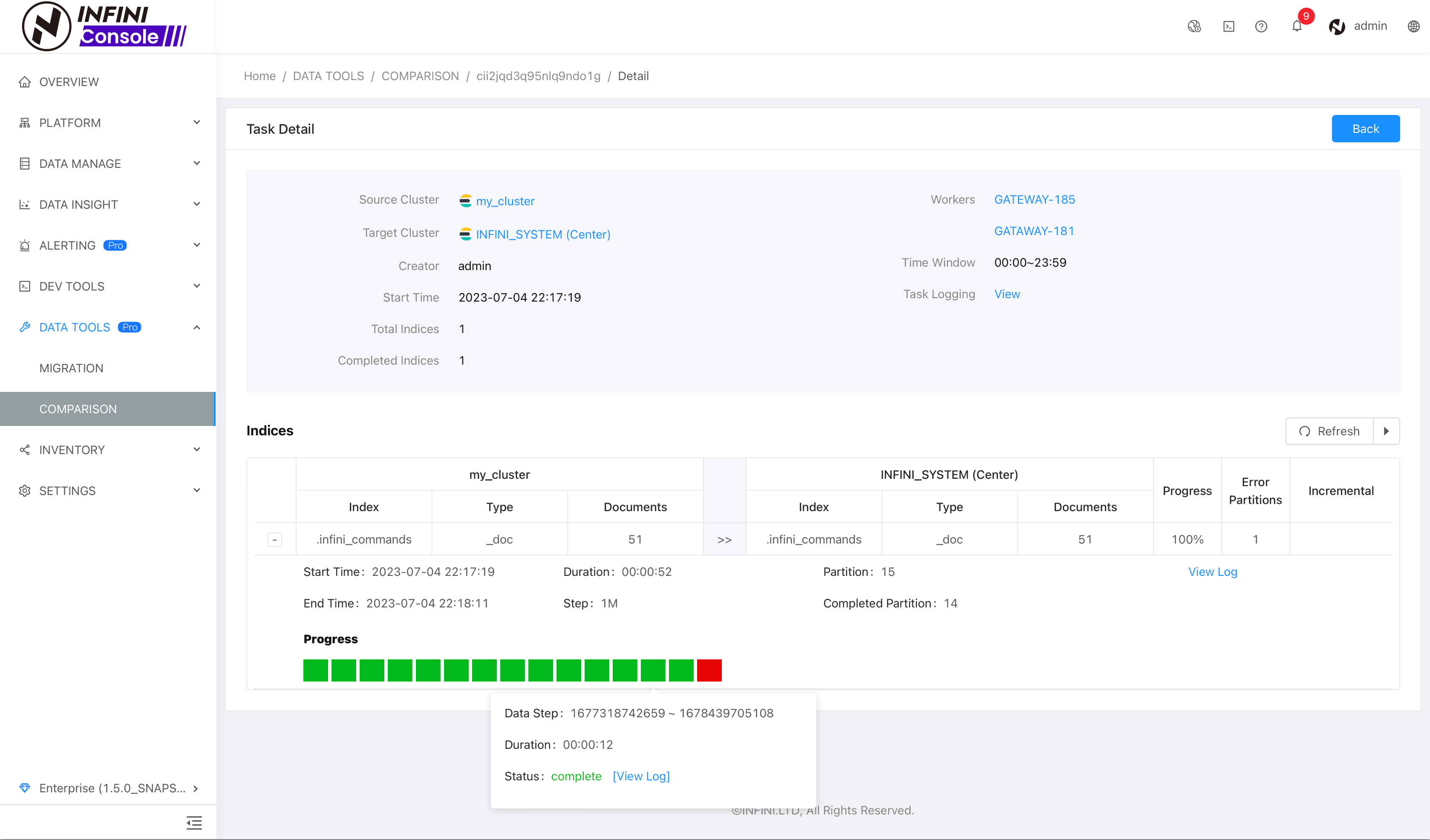The image size is (1430, 840).
Task: Expand the SETTINGS menu chevron
Action: [x=197, y=491]
